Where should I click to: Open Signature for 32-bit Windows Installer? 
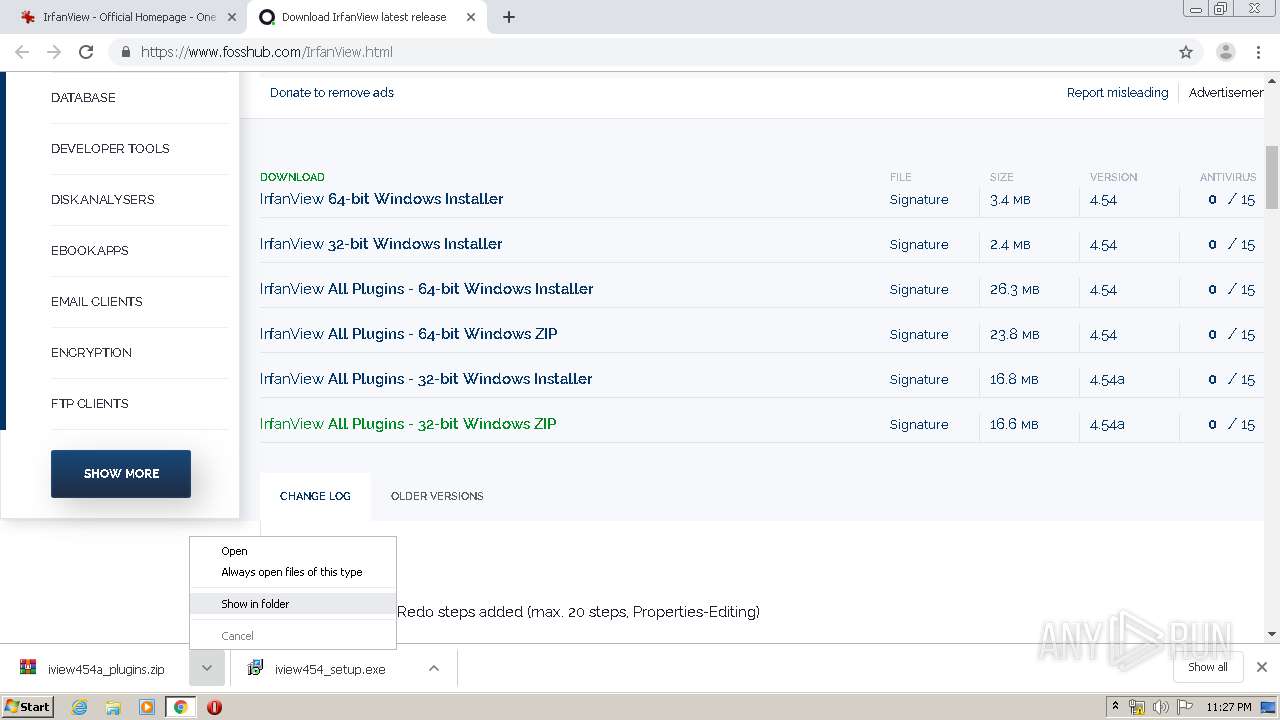(919, 245)
